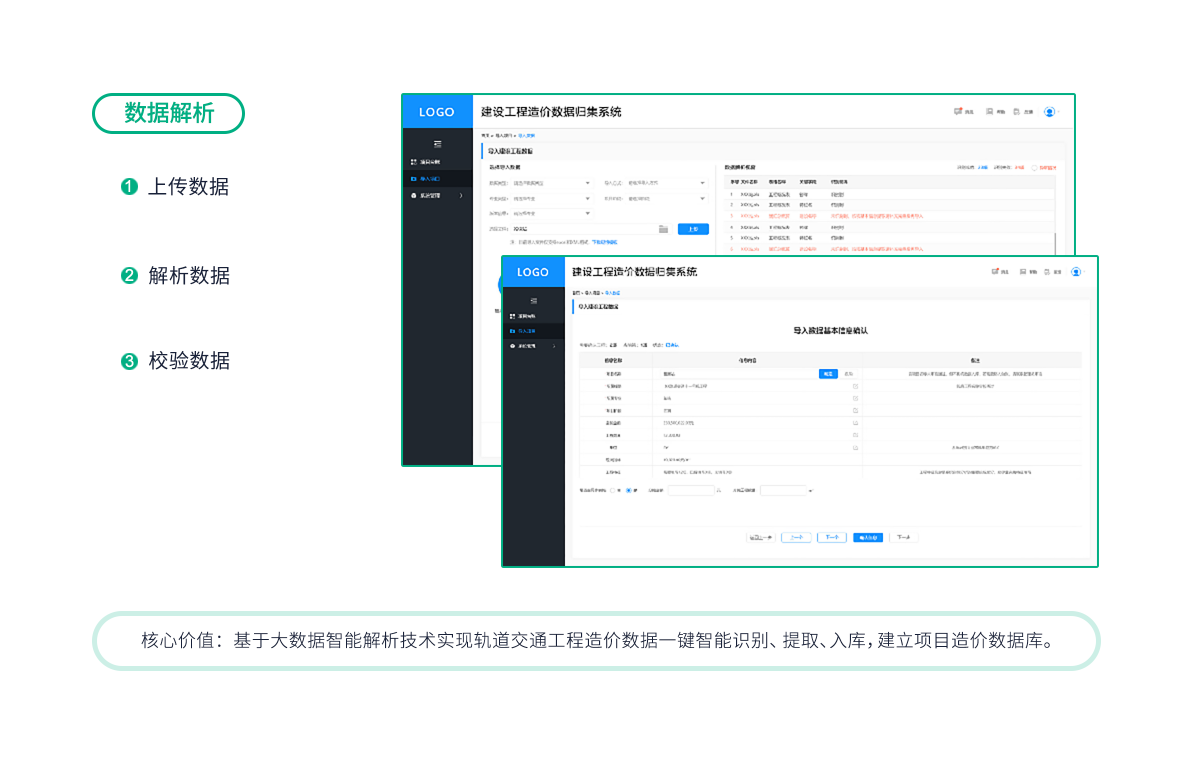Screen dimensions: 1200x771
Task: Click the hamburger menu icon in the front sidebar
Action: 533,301
